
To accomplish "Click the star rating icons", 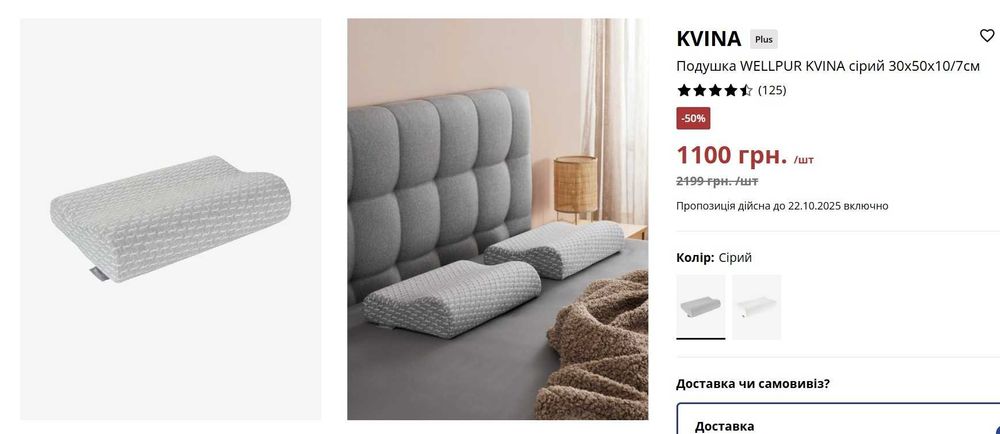I will (x=714, y=90).
